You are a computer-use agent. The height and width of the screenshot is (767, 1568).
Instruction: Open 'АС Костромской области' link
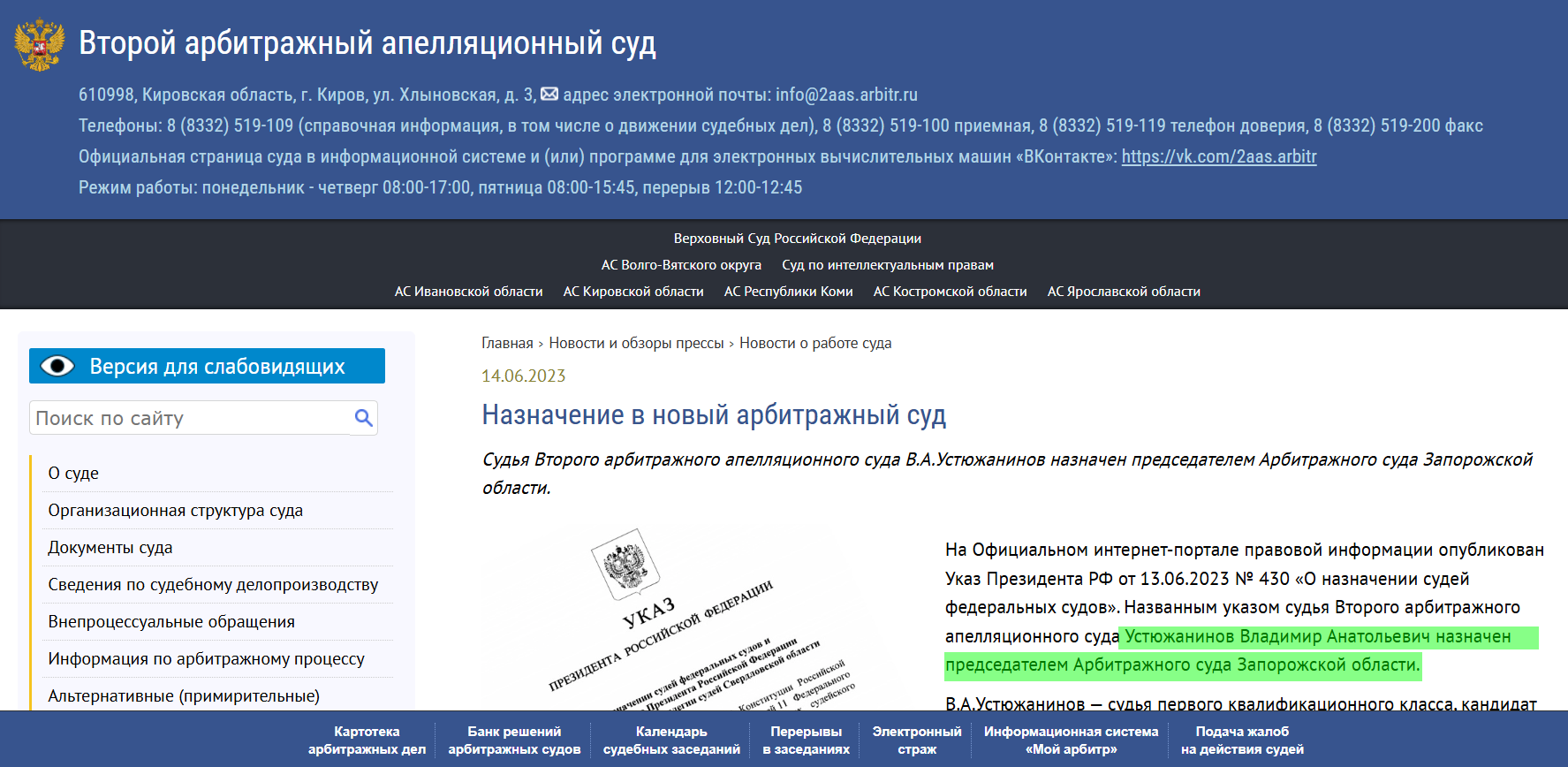pos(950,292)
